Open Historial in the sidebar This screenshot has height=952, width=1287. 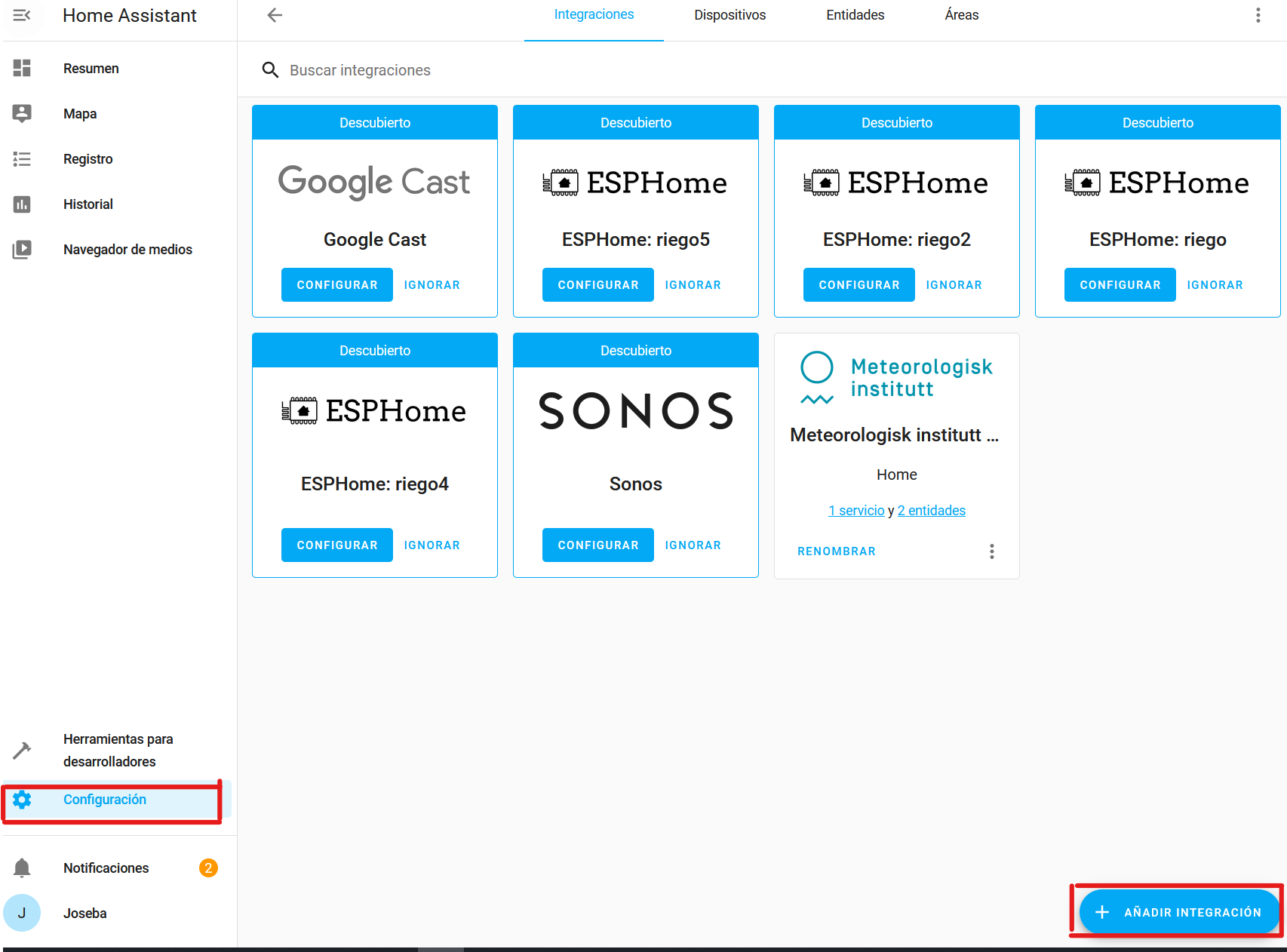pos(117,204)
